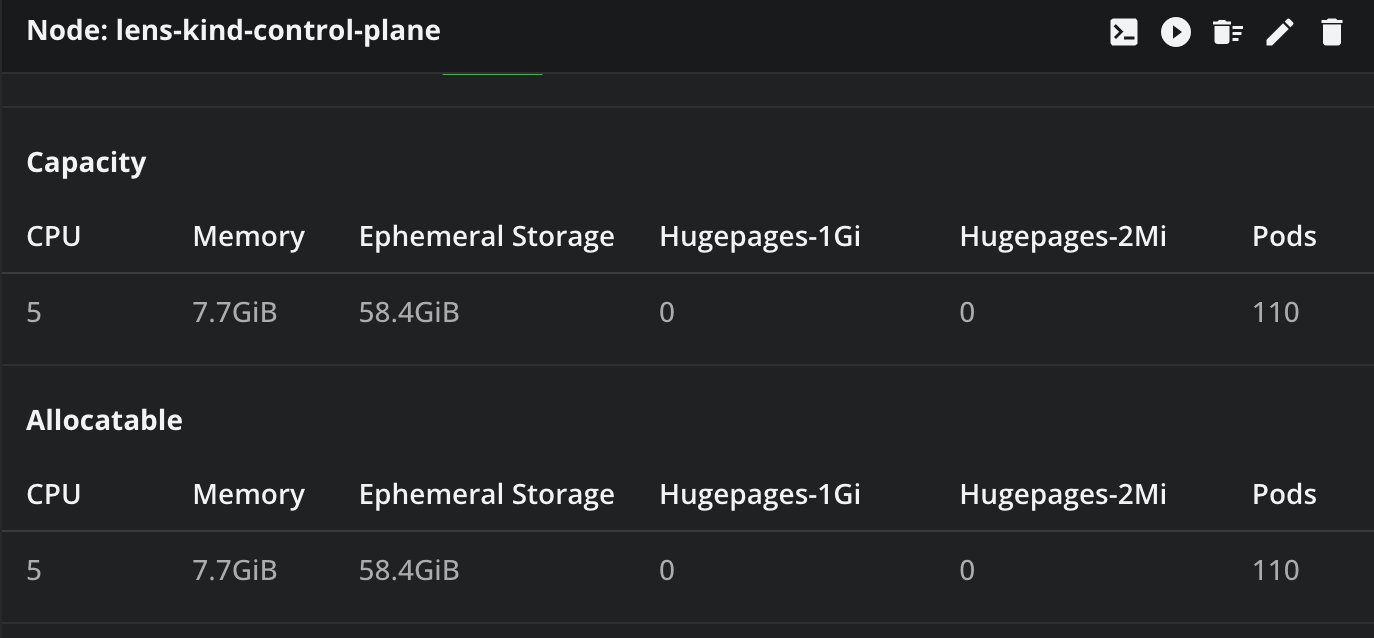This screenshot has width=1374, height=638.
Task: Click the CPU header under Allocatable
Action: pos(54,495)
